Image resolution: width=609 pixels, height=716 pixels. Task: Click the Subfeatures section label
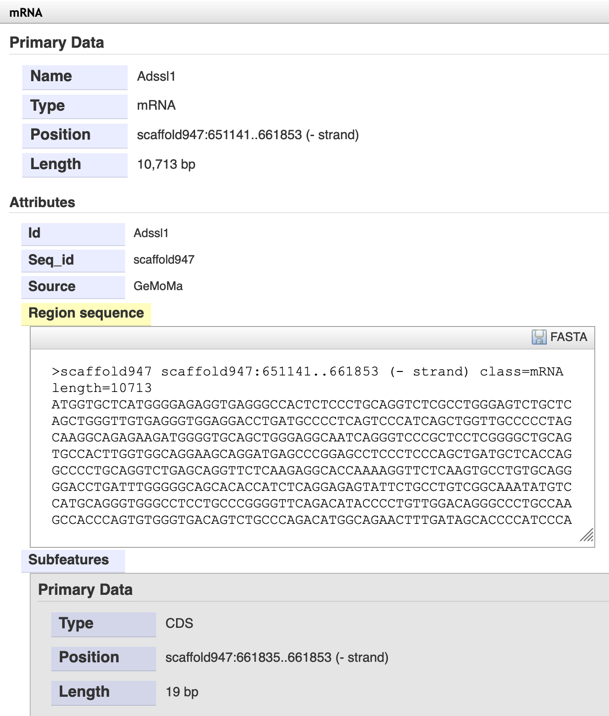click(x=69, y=560)
